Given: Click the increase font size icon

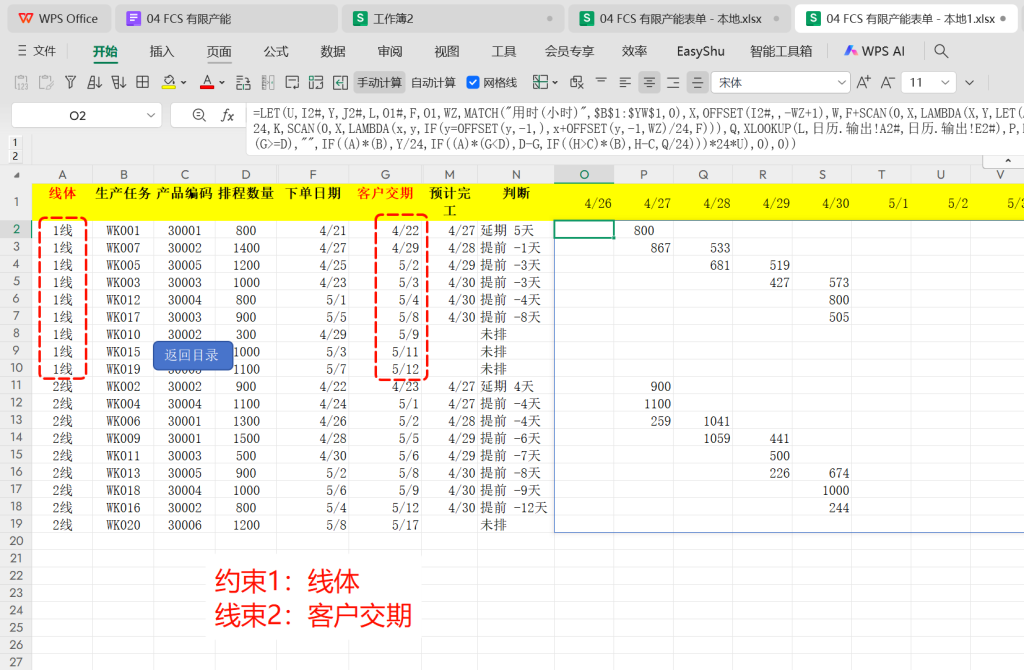Looking at the screenshot, I should click(863, 82).
